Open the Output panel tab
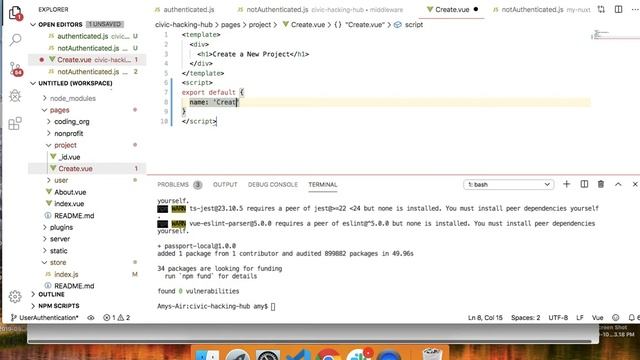640x360 pixels. click(225, 184)
